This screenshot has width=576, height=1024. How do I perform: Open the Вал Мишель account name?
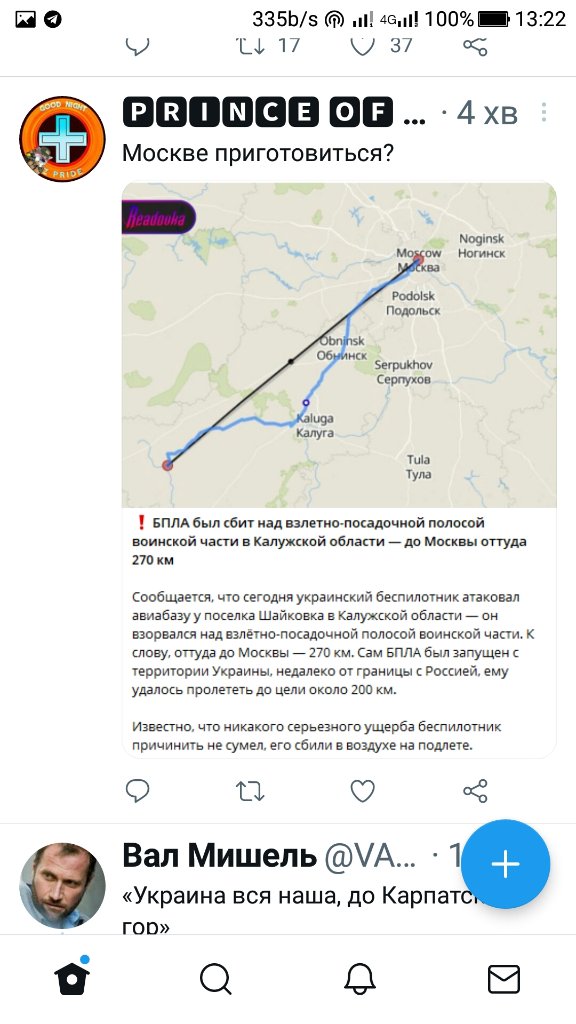(219, 856)
